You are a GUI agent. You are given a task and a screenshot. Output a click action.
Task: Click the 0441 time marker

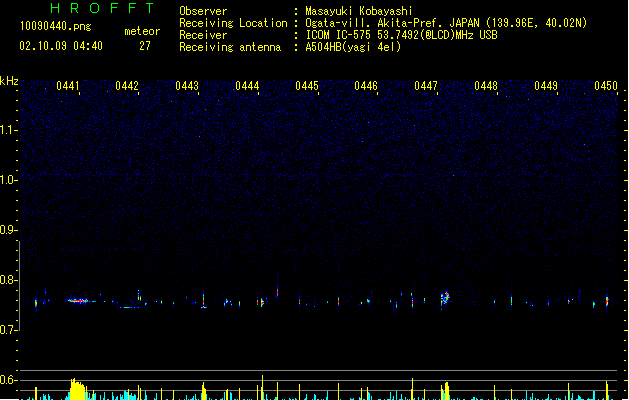click(x=68, y=86)
